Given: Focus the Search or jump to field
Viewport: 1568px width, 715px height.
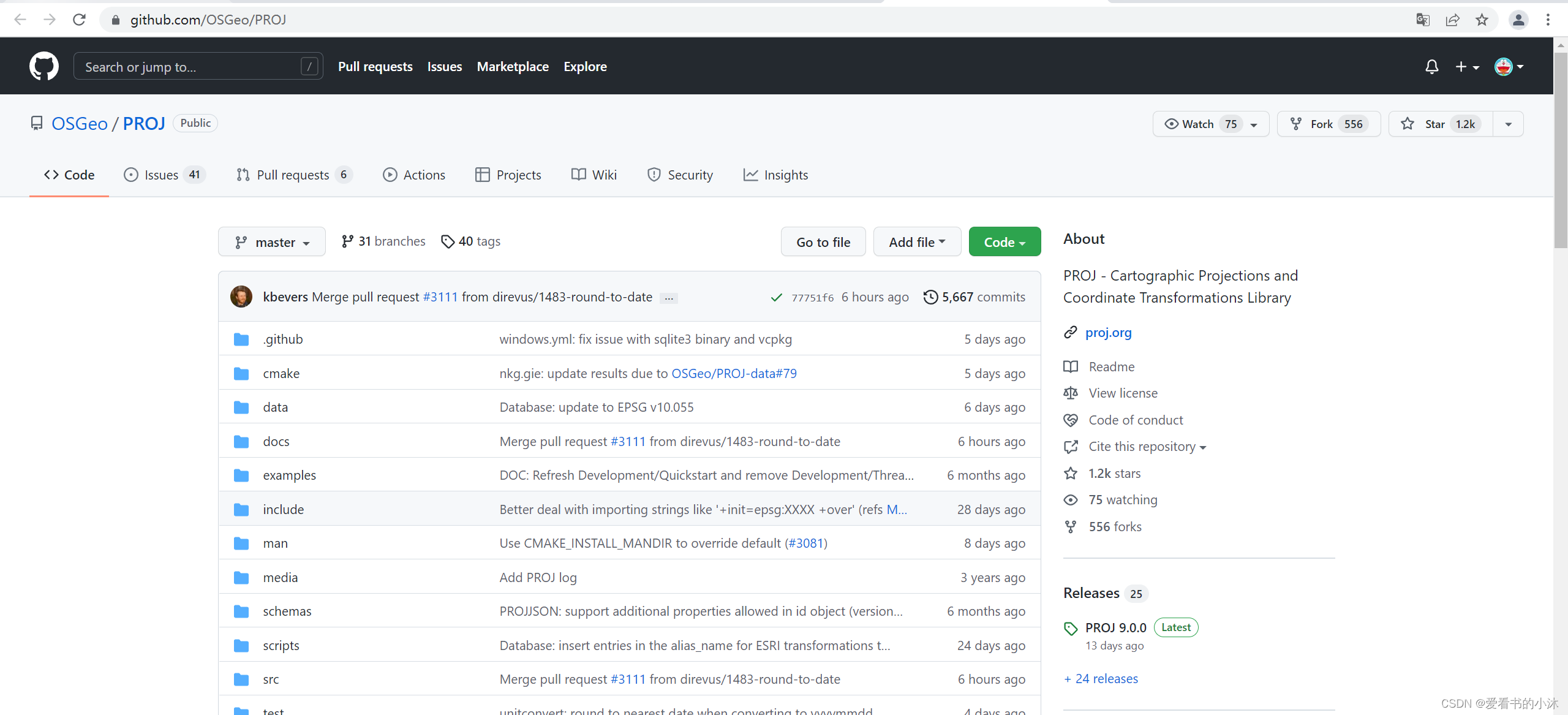Looking at the screenshot, I should pyautogui.click(x=198, y=66).
